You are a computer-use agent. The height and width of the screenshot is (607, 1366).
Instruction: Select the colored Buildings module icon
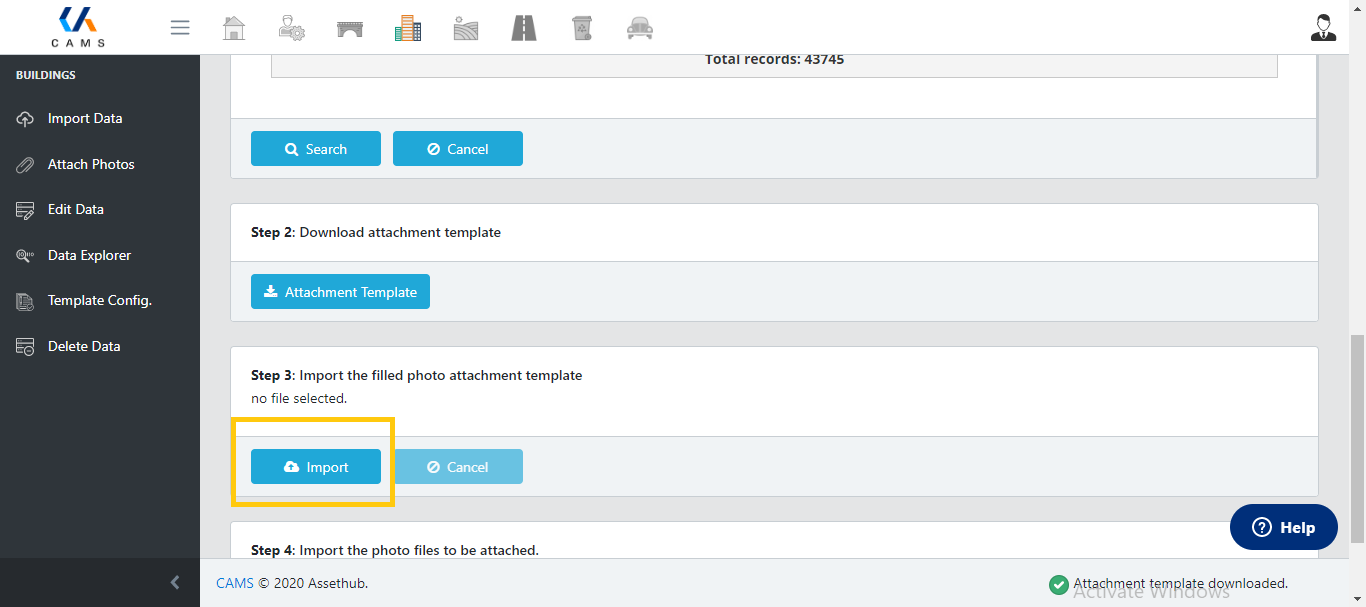click(408, 28)
